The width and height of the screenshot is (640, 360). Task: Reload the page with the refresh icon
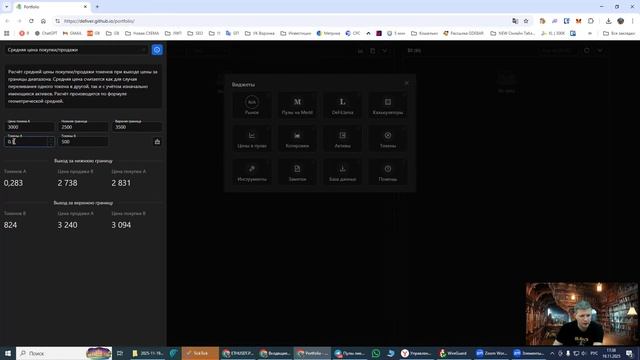click(31, 21)
